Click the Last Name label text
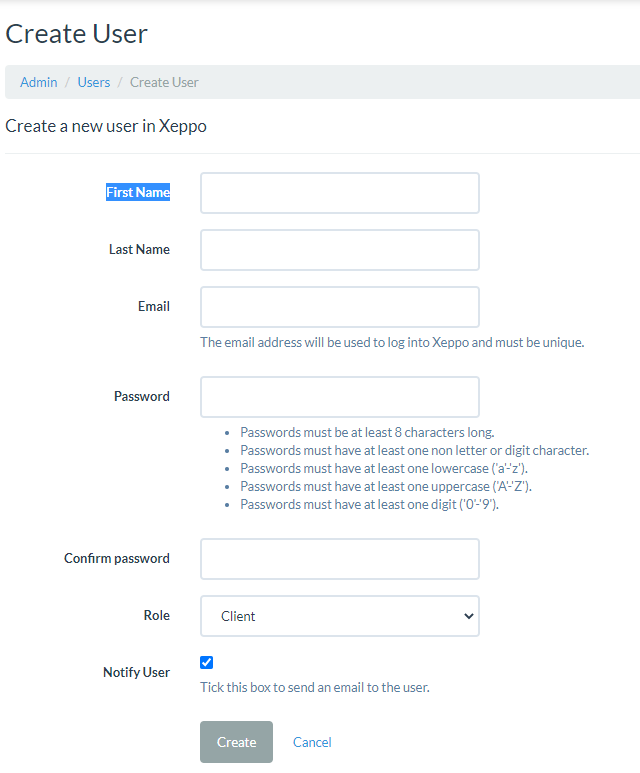This screenshot has width=640, height=773. (139, 249)
